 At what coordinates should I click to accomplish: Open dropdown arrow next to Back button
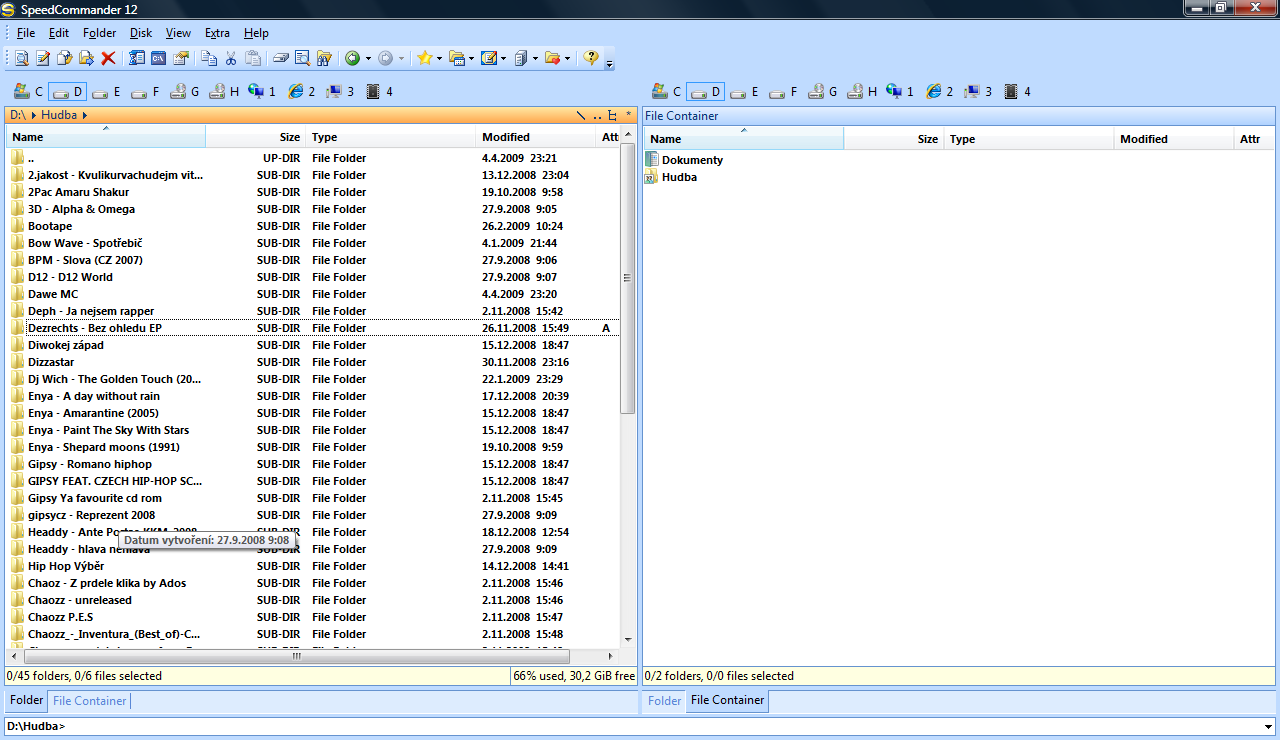[367, 59]
